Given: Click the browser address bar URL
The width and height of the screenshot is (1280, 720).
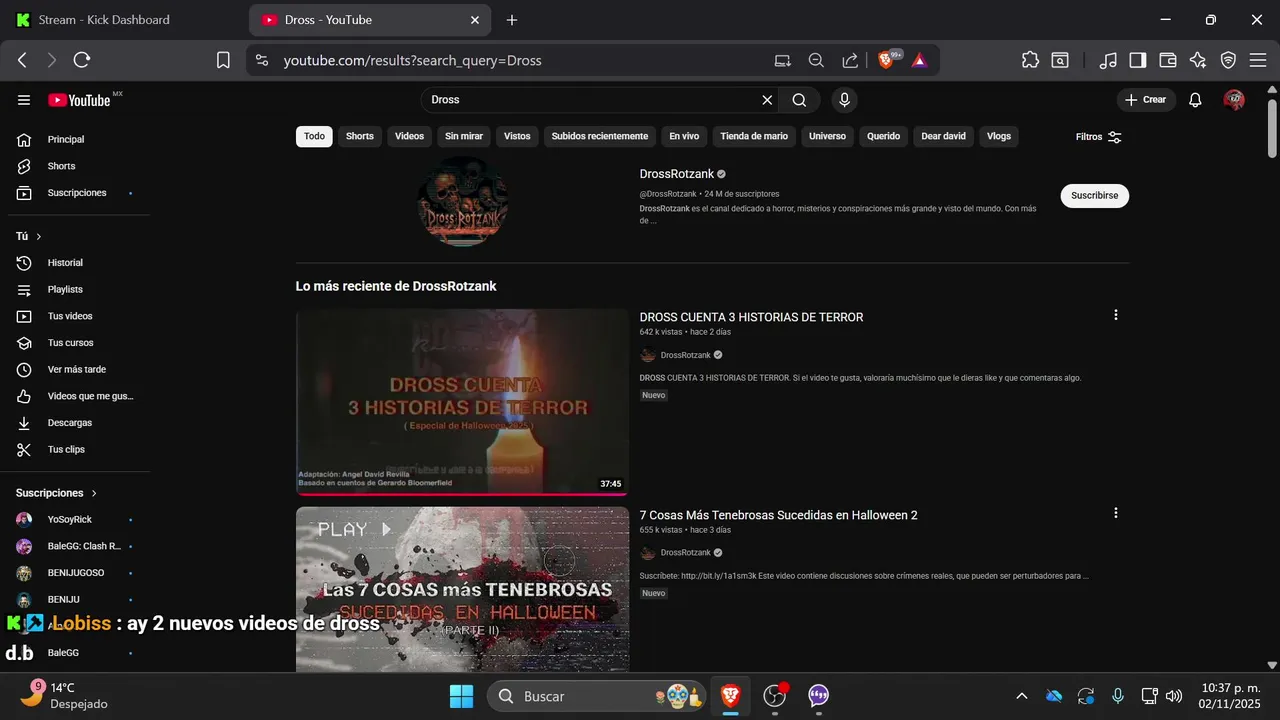Looking at the screenshot, I should tap(412, 60).
